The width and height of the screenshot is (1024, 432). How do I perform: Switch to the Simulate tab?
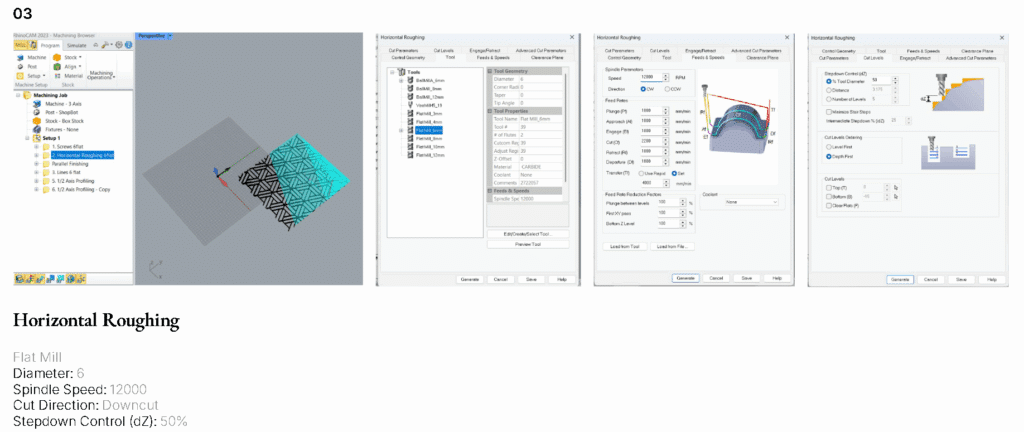(x=77, y=46)
